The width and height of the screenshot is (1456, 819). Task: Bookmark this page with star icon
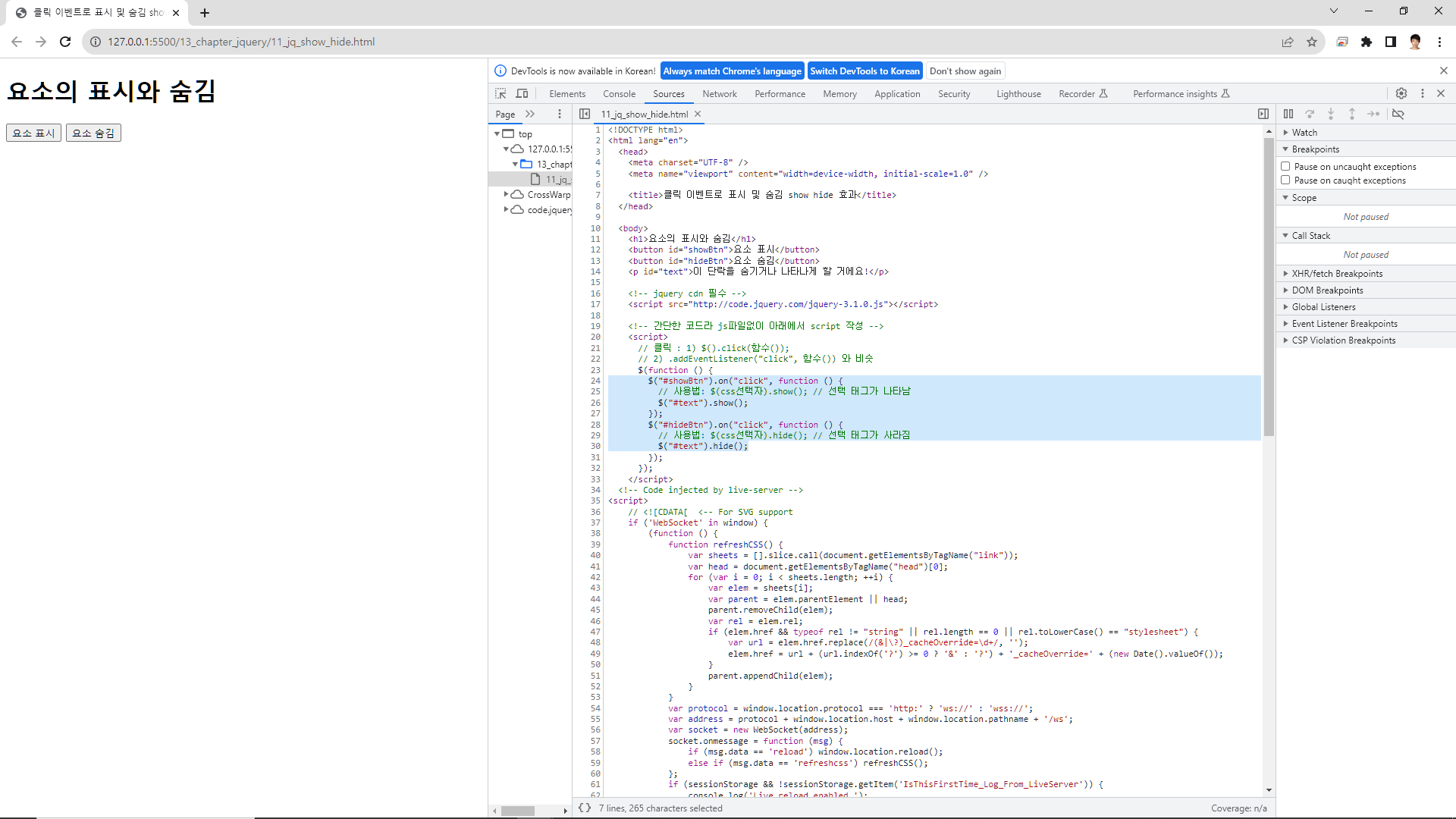[x=1312, y=42]
